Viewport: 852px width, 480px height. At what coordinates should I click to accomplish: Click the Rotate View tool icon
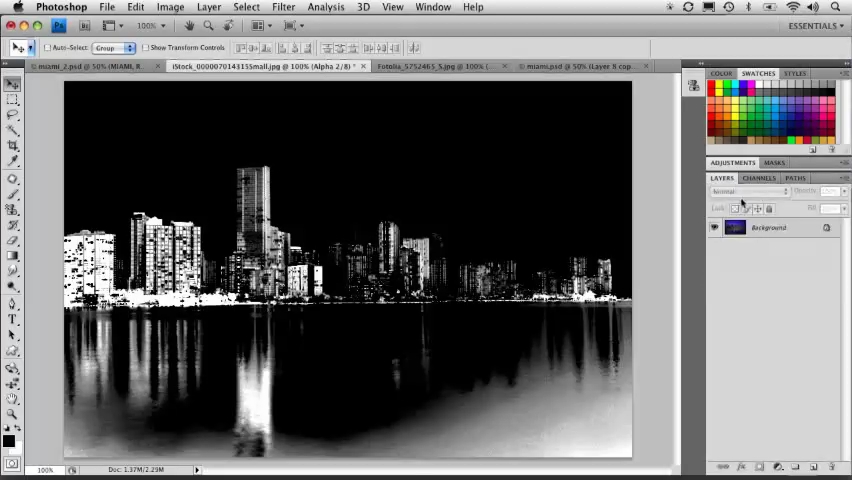tap(229, 26)
